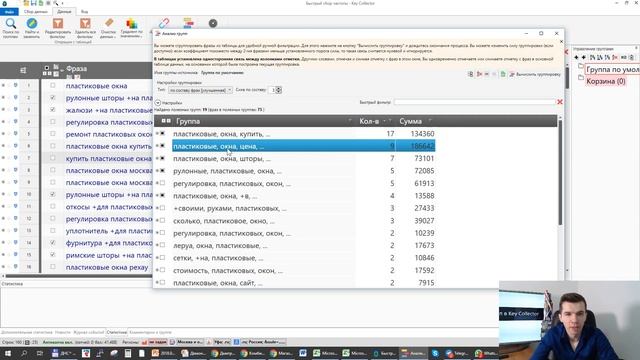Click the table columns icon in main grid header
This screenshot has width=640, height=360.
(x=23, y=70)
